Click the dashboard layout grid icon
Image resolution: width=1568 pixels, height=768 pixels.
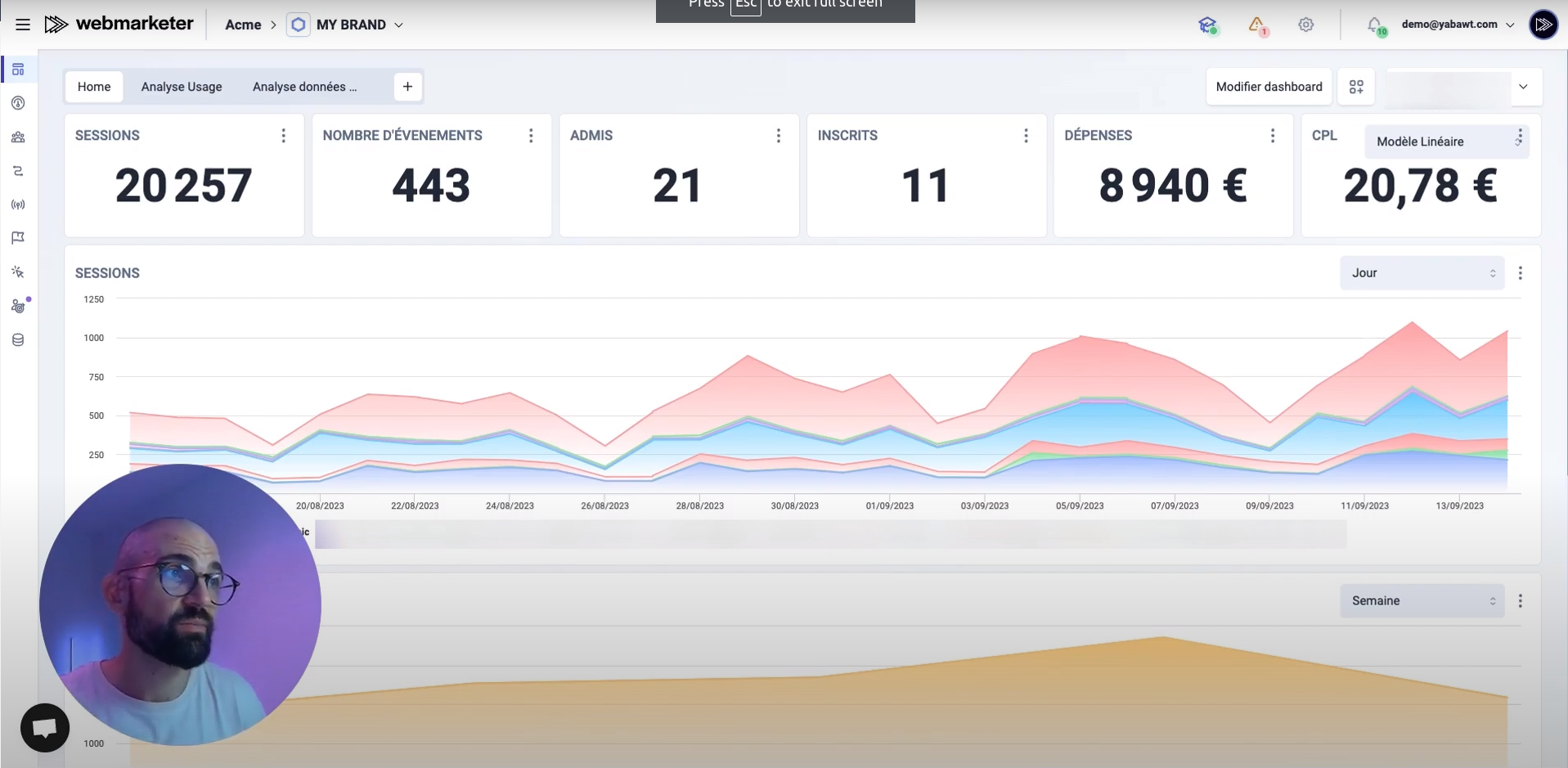(x=1356, y=87)
